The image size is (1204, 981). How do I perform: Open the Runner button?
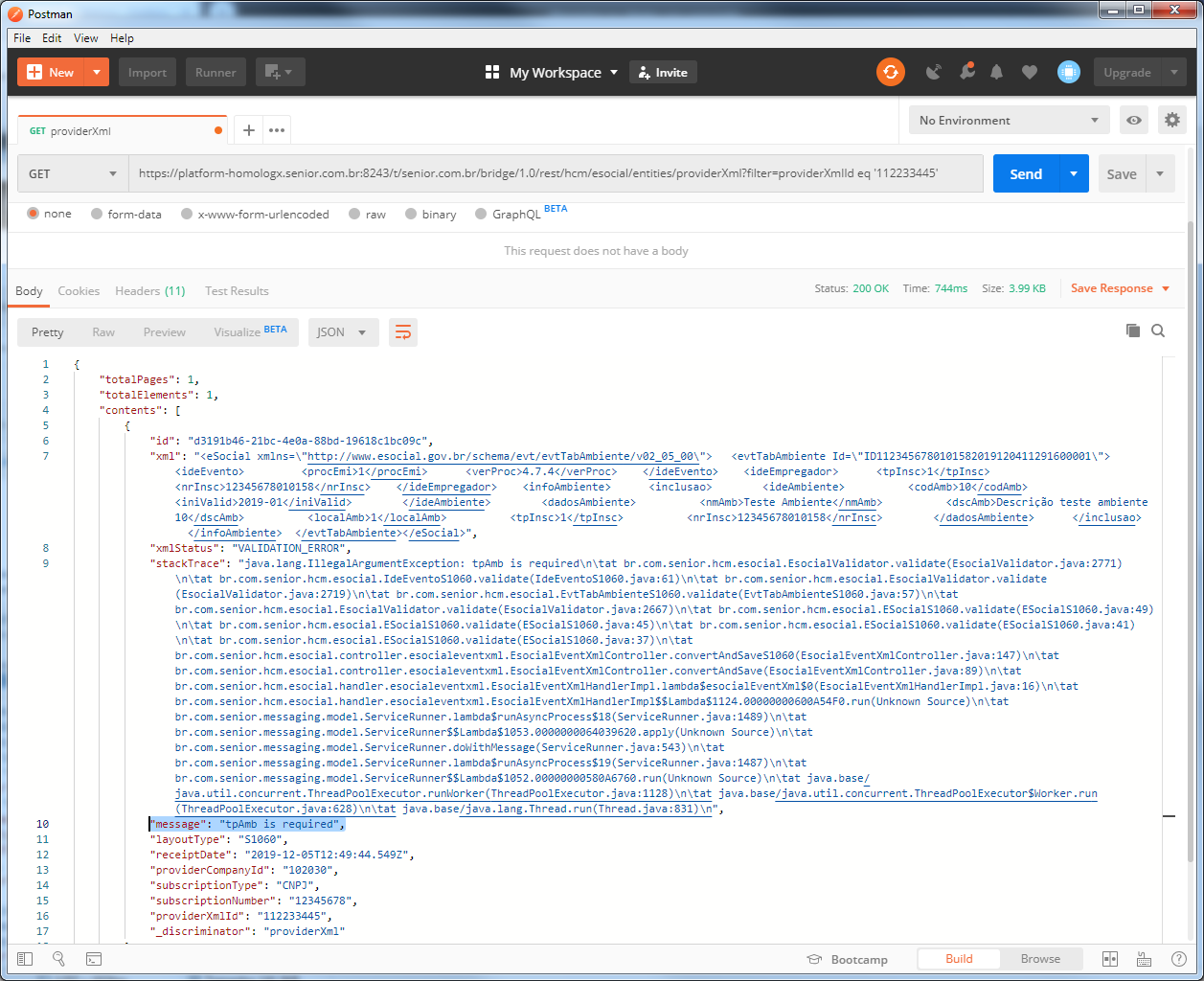tap(216, 72)
